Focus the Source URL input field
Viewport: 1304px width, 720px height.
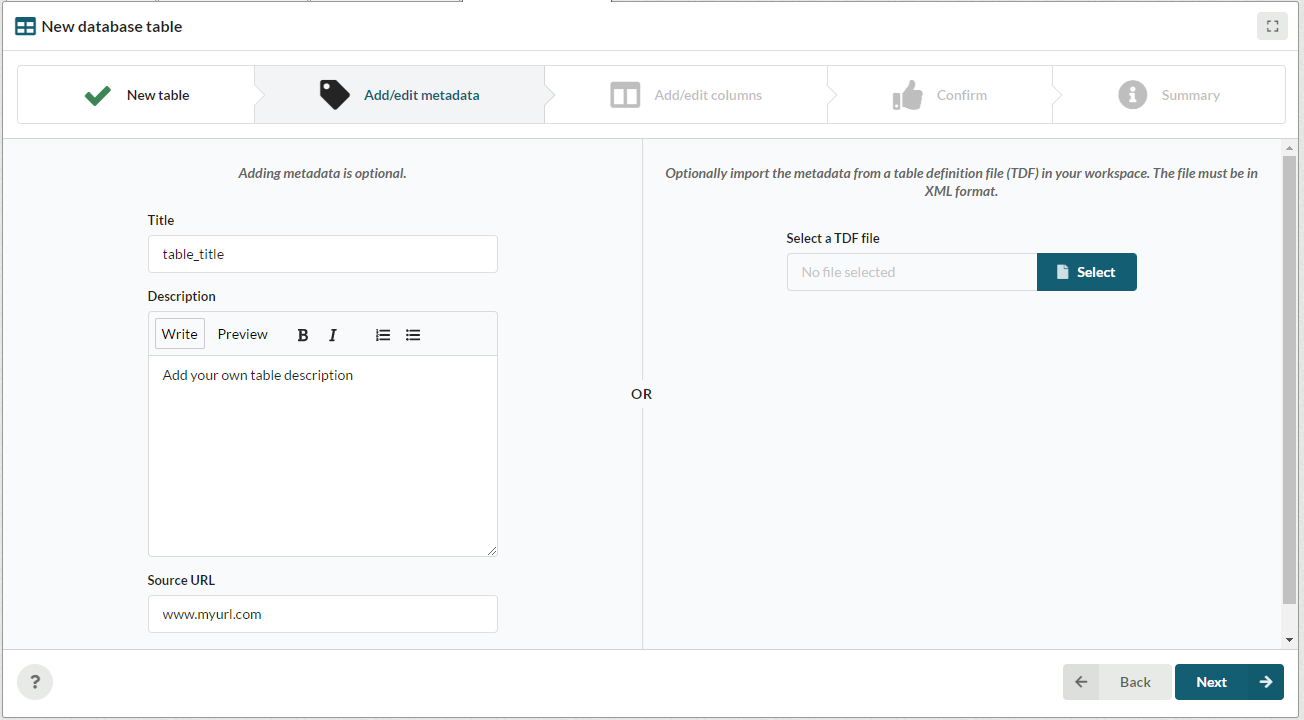point(322,614)
